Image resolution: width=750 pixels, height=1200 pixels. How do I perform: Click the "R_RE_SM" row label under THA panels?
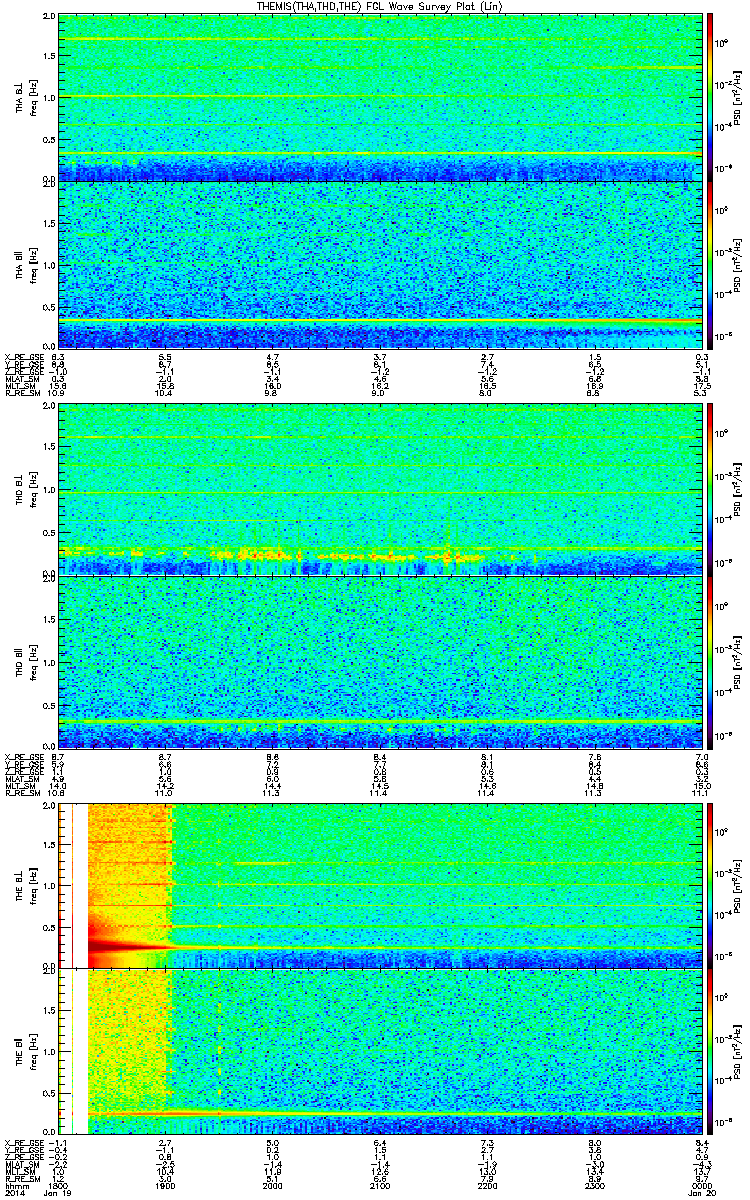tap(22, 394)
